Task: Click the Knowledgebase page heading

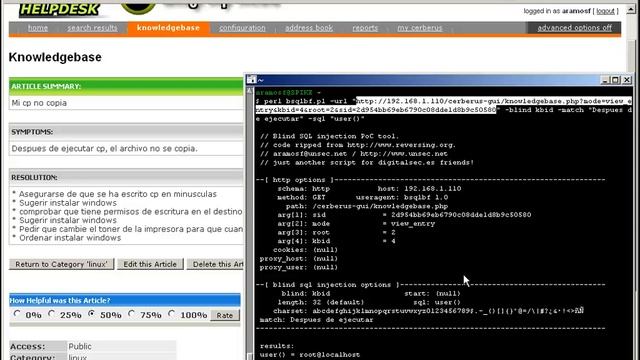Action: 55,57
